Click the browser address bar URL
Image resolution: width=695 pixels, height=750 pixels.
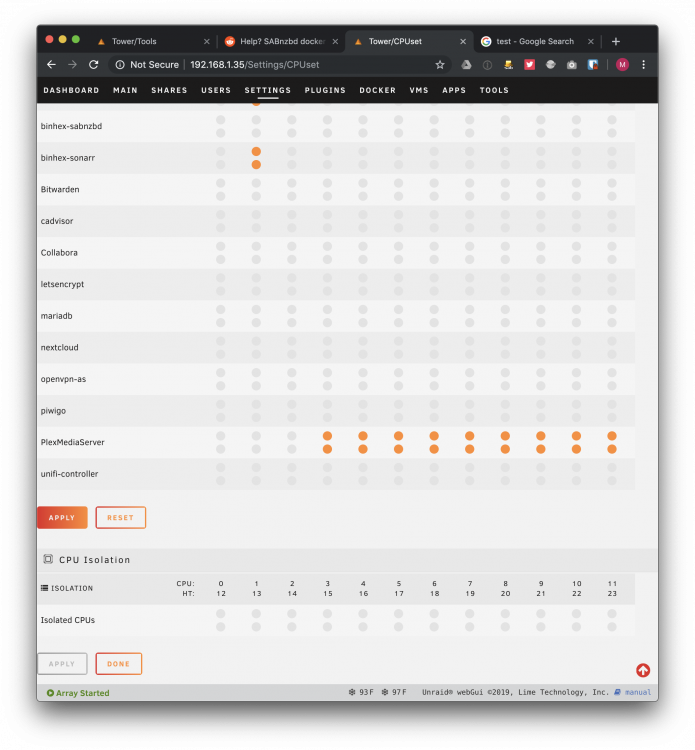pos(254,65)
